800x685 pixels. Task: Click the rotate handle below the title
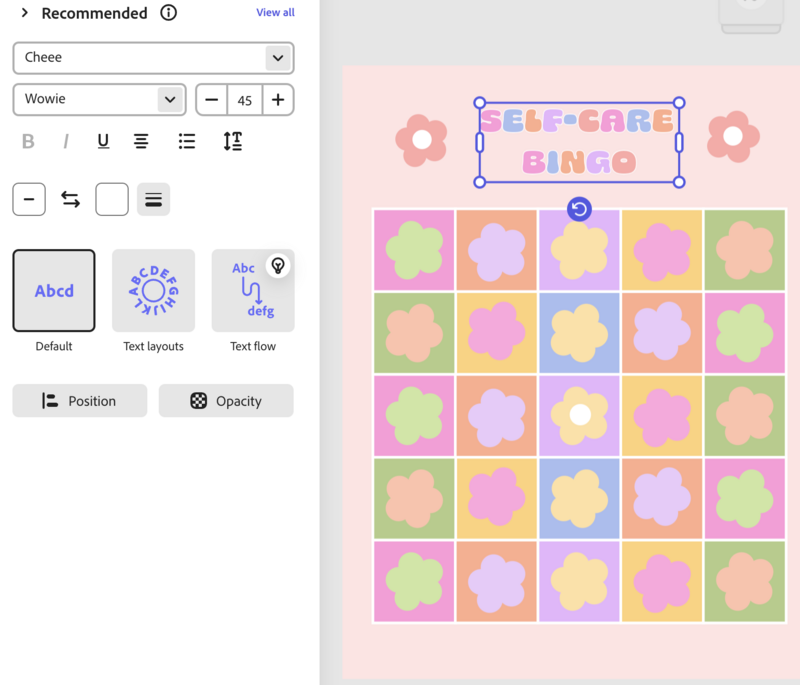tap(579, 209)
